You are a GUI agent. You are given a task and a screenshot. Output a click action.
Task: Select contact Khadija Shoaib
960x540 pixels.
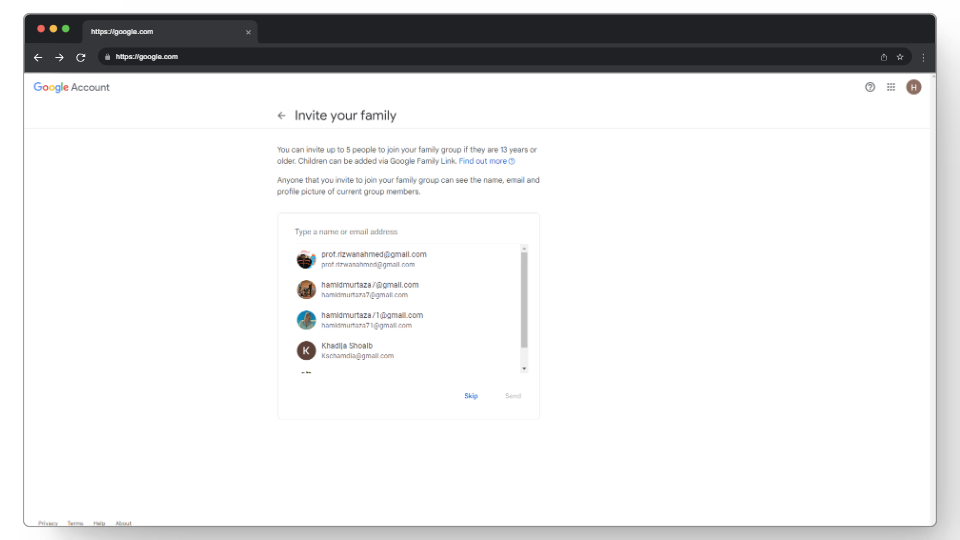(x=408, y=350)
